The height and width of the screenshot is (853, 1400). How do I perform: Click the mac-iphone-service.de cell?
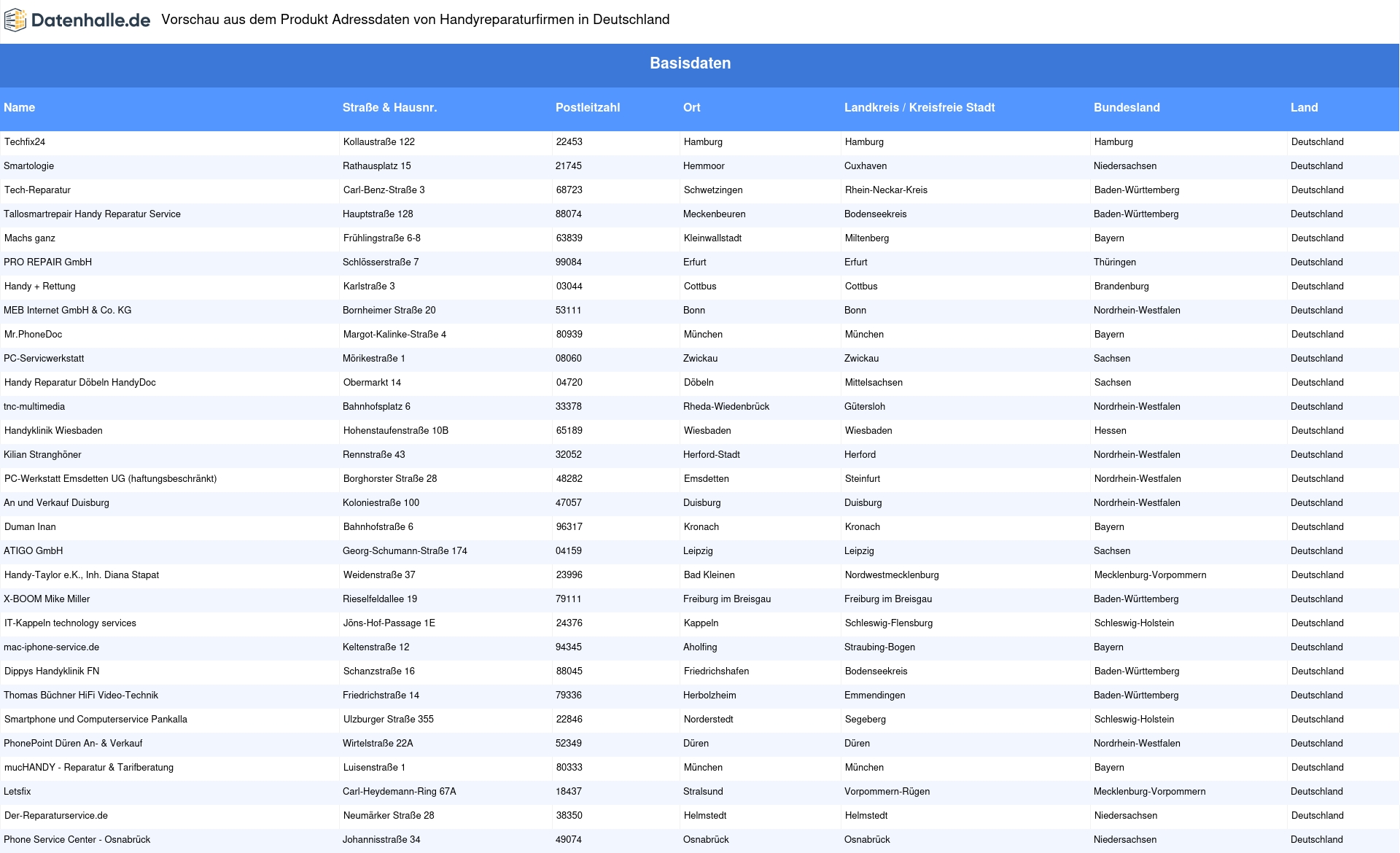click(x=52, y=647)
